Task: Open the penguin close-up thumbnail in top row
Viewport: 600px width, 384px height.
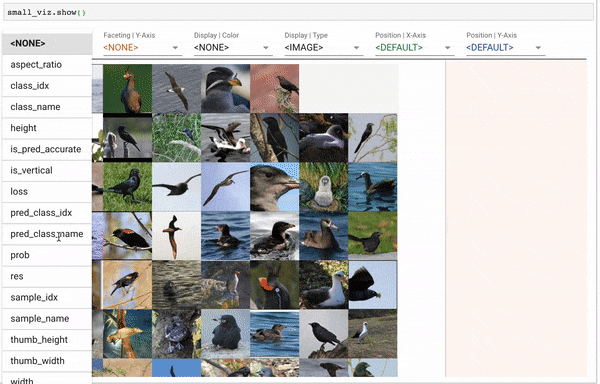Action: point(225,89)
